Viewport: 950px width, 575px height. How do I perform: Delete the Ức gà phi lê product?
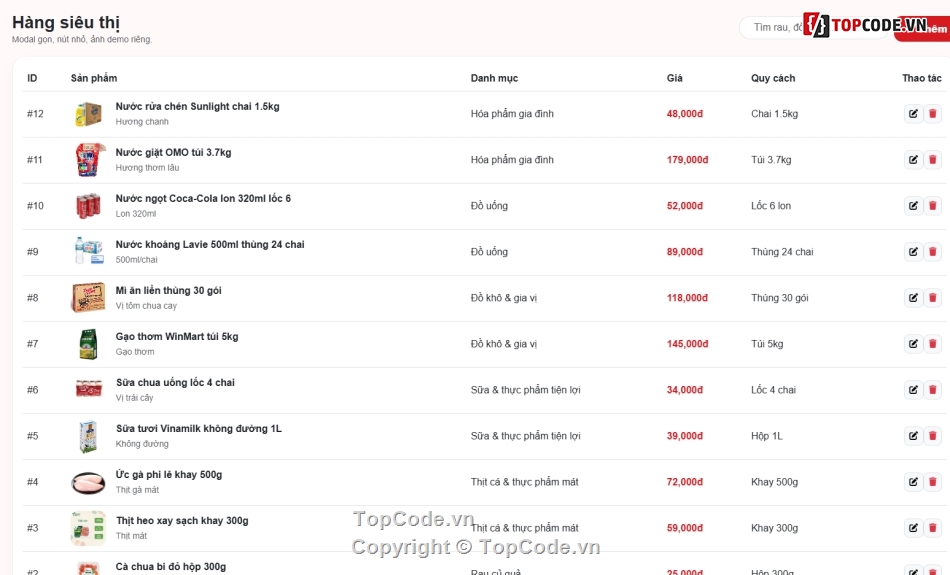point(932,482)
